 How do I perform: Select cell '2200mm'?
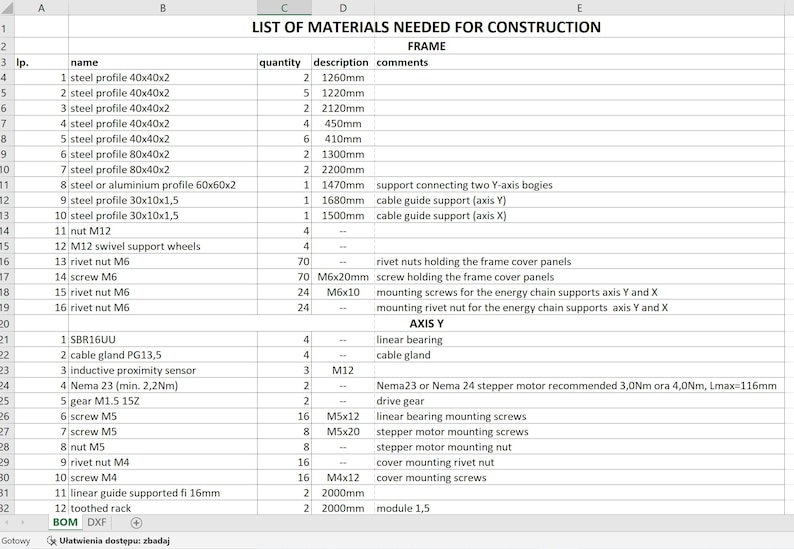(343, 170)
